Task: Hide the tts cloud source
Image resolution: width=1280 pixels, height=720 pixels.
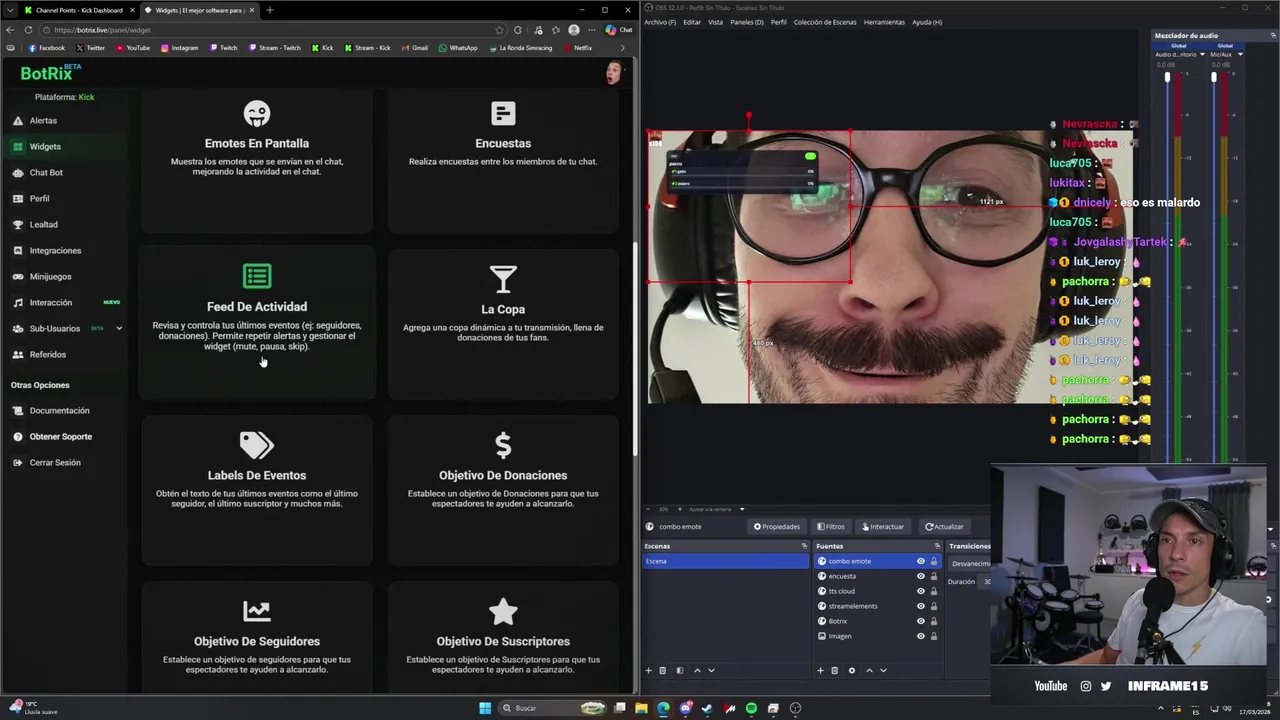Action: [921, 591]
